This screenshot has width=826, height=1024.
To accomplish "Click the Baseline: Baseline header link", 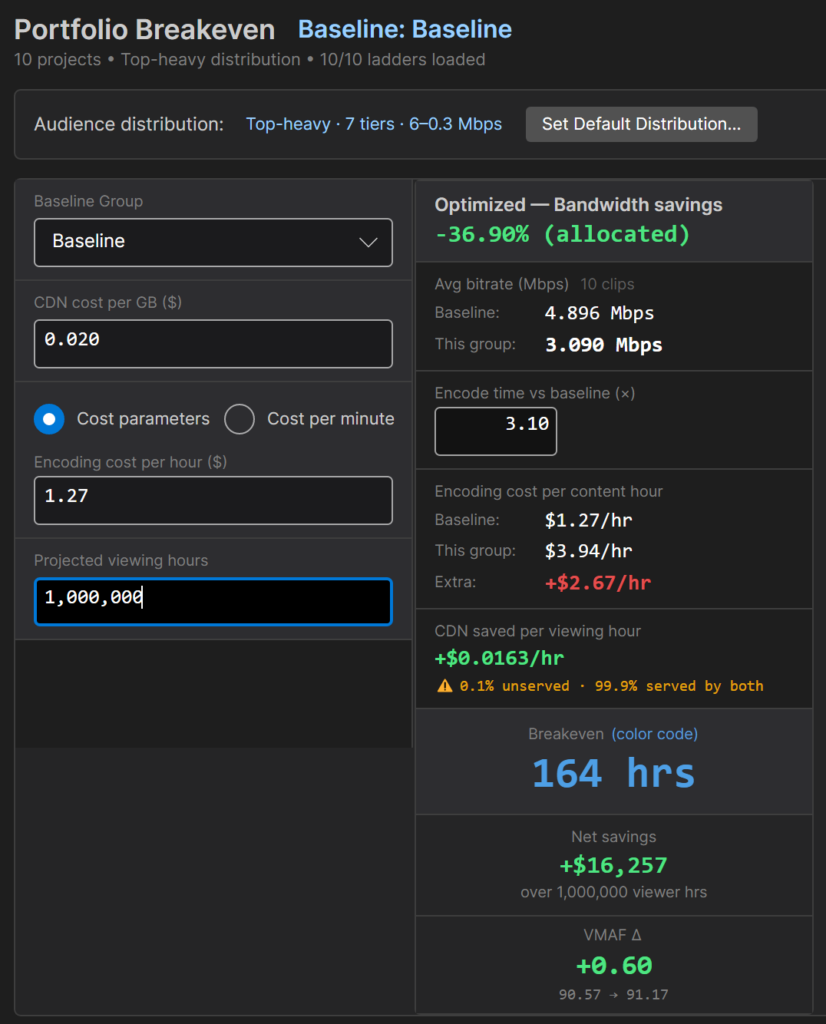I will click(405, 29).
